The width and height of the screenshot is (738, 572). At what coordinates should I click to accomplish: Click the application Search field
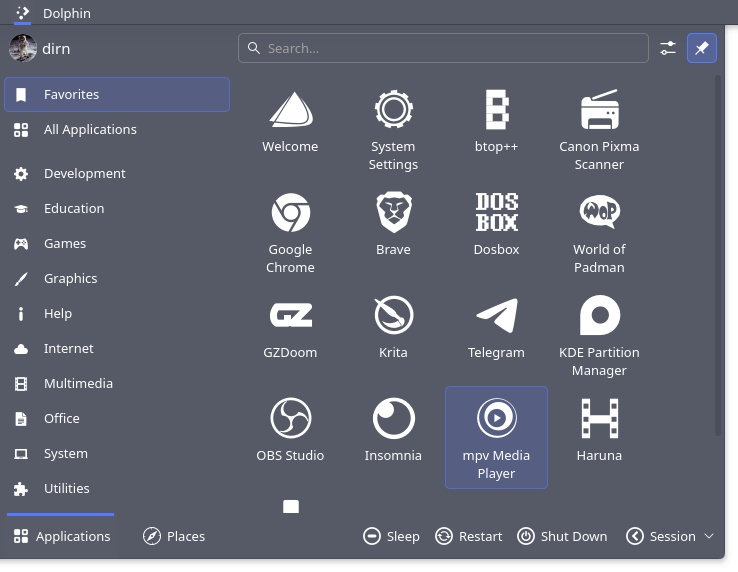point(443,48)
